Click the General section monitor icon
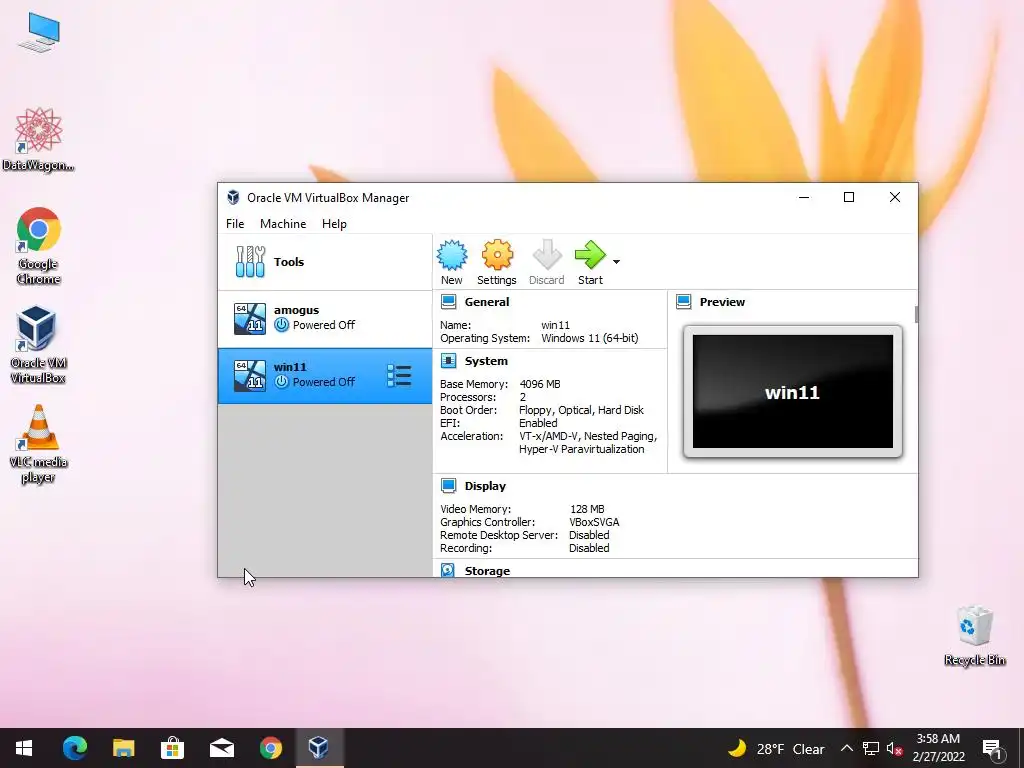 pyautogui.click(x=448, y=302)
